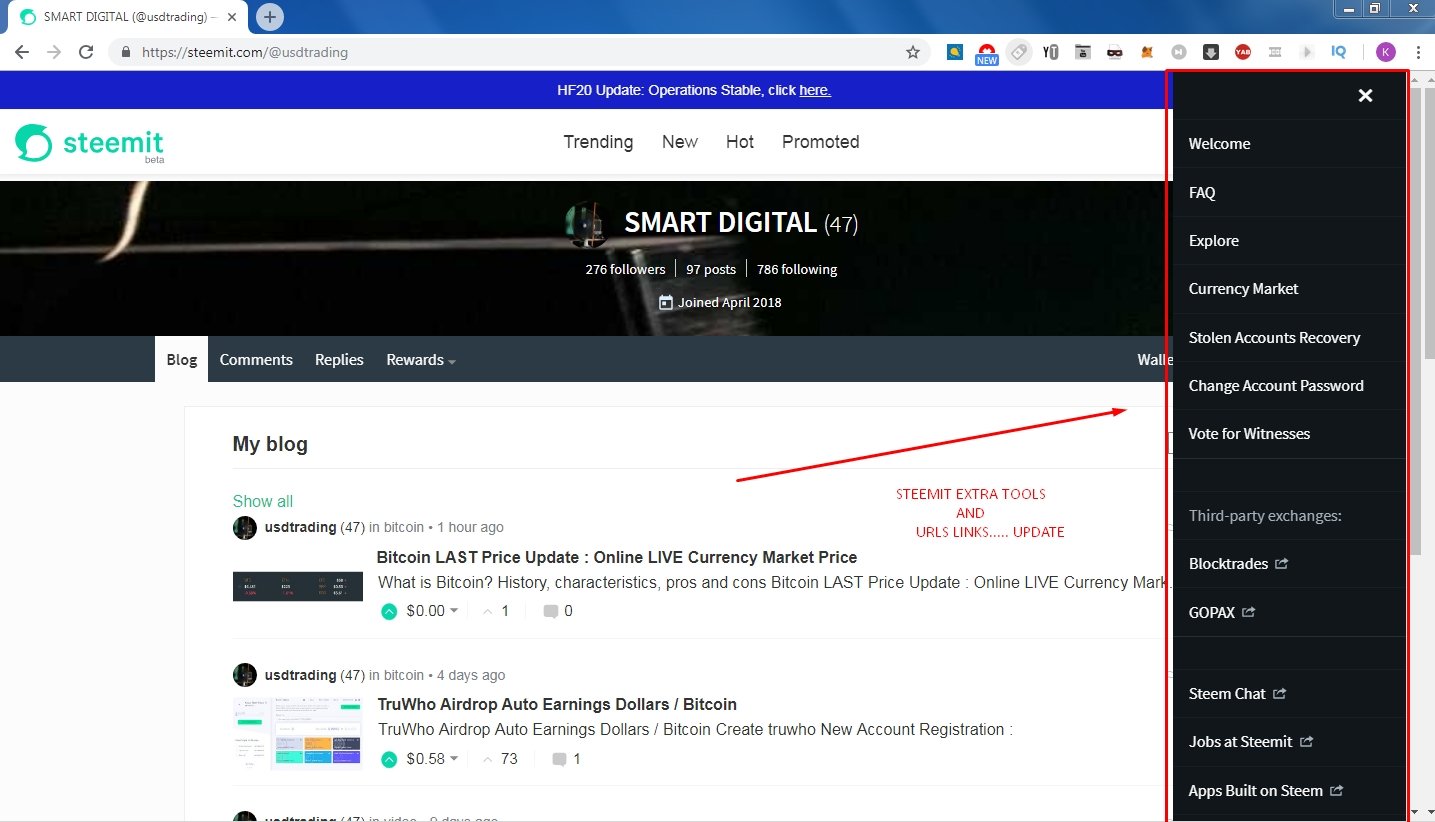This screenshot has width=1435, height=822.
Task: Open the Promoted posts feed
Action: (821, 142)
